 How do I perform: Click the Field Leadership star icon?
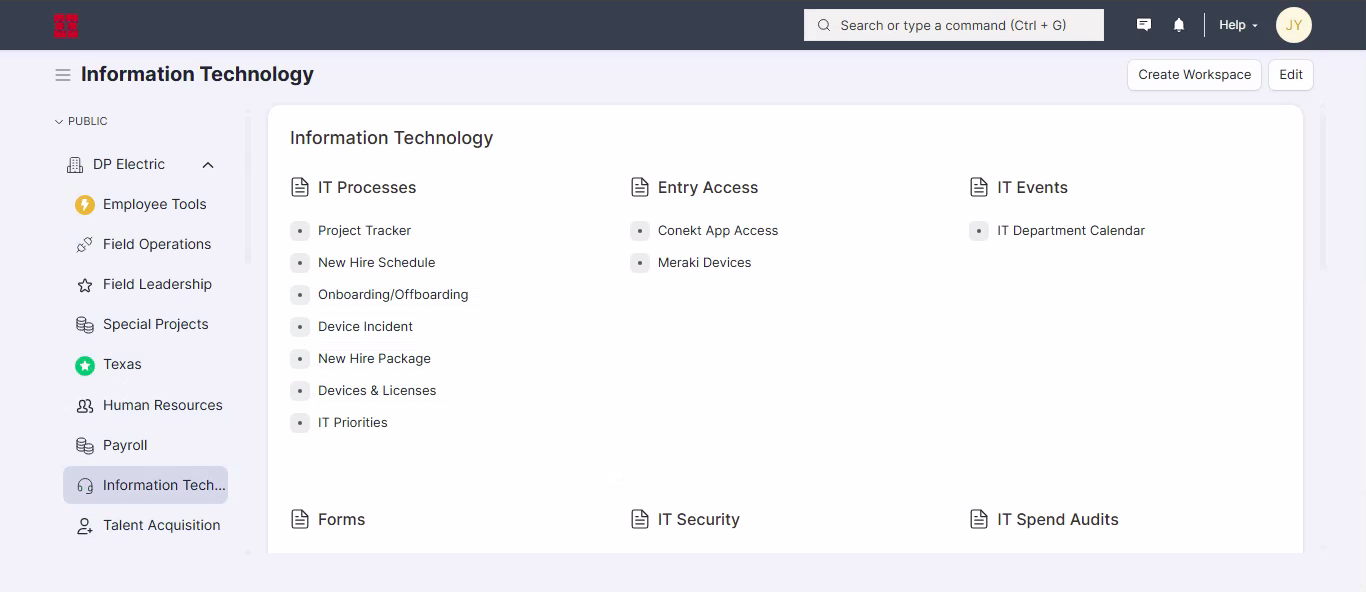tap(85, 285)
